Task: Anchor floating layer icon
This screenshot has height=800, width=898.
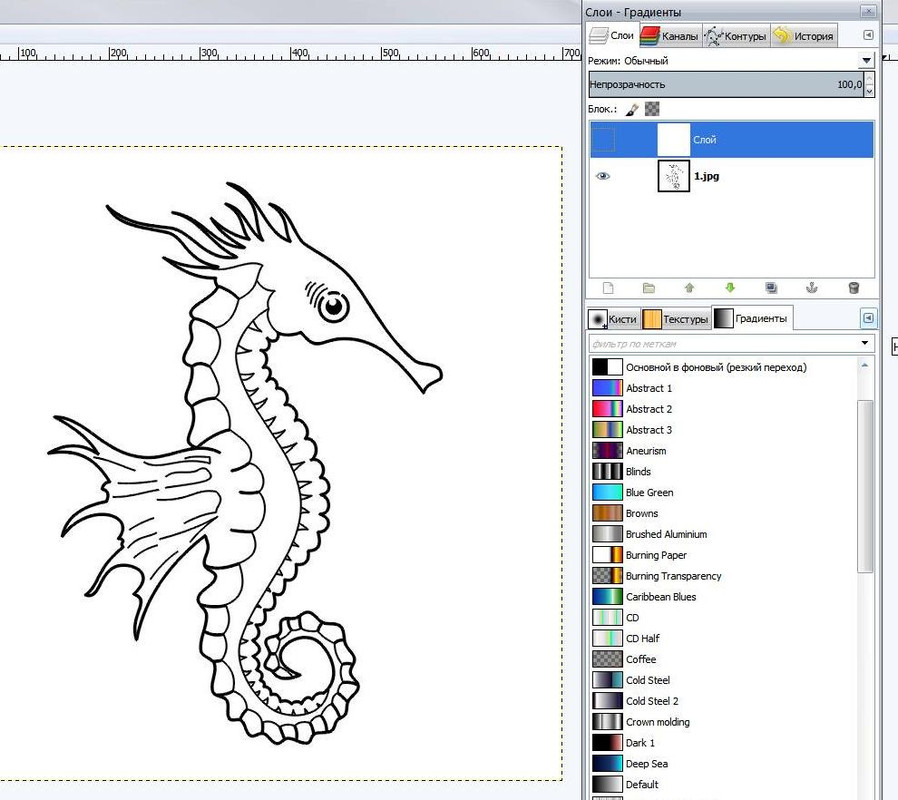Action: pyautogui.click(x=812, y=287)
